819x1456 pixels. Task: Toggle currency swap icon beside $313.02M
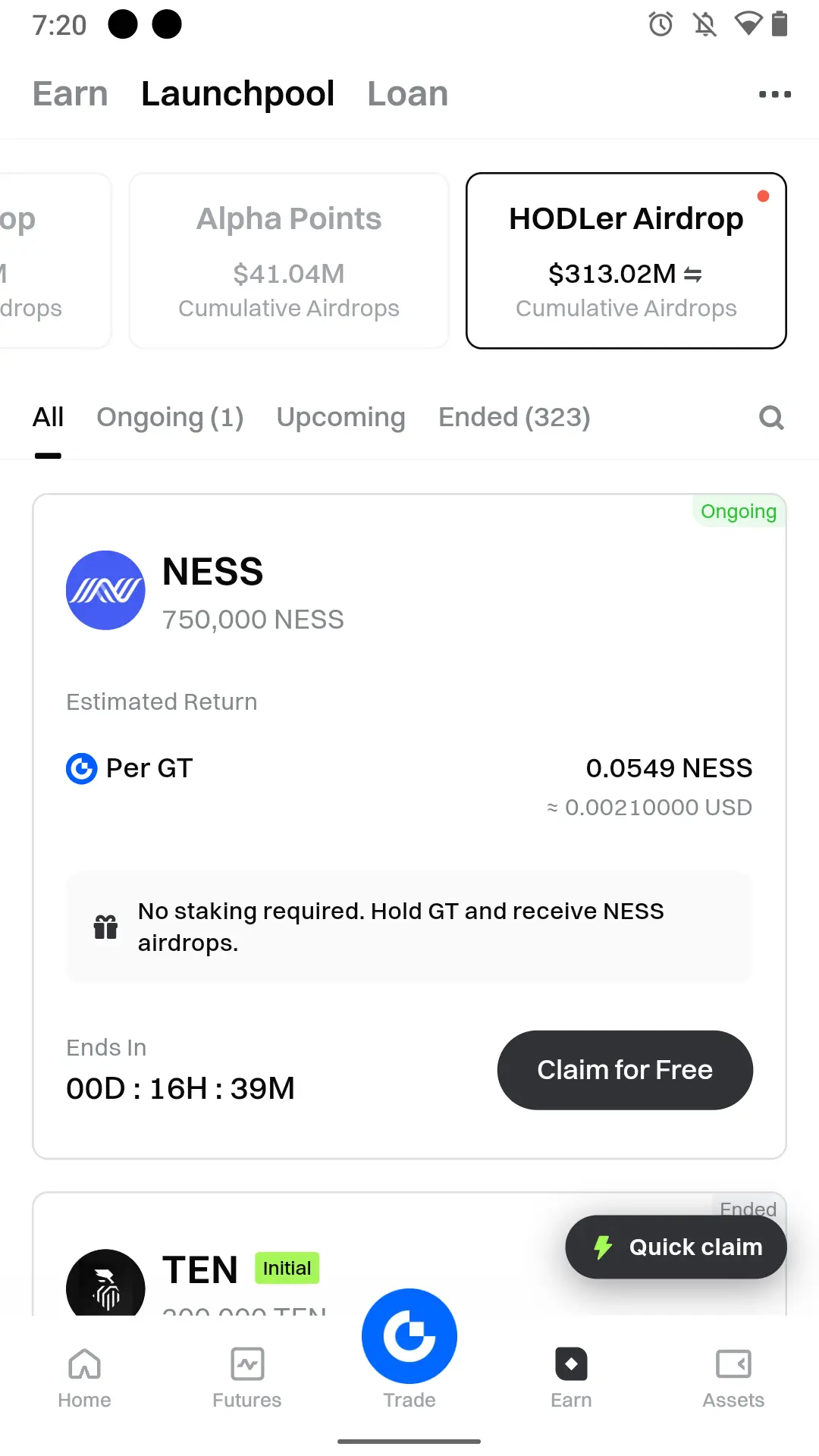pos(693,275)
